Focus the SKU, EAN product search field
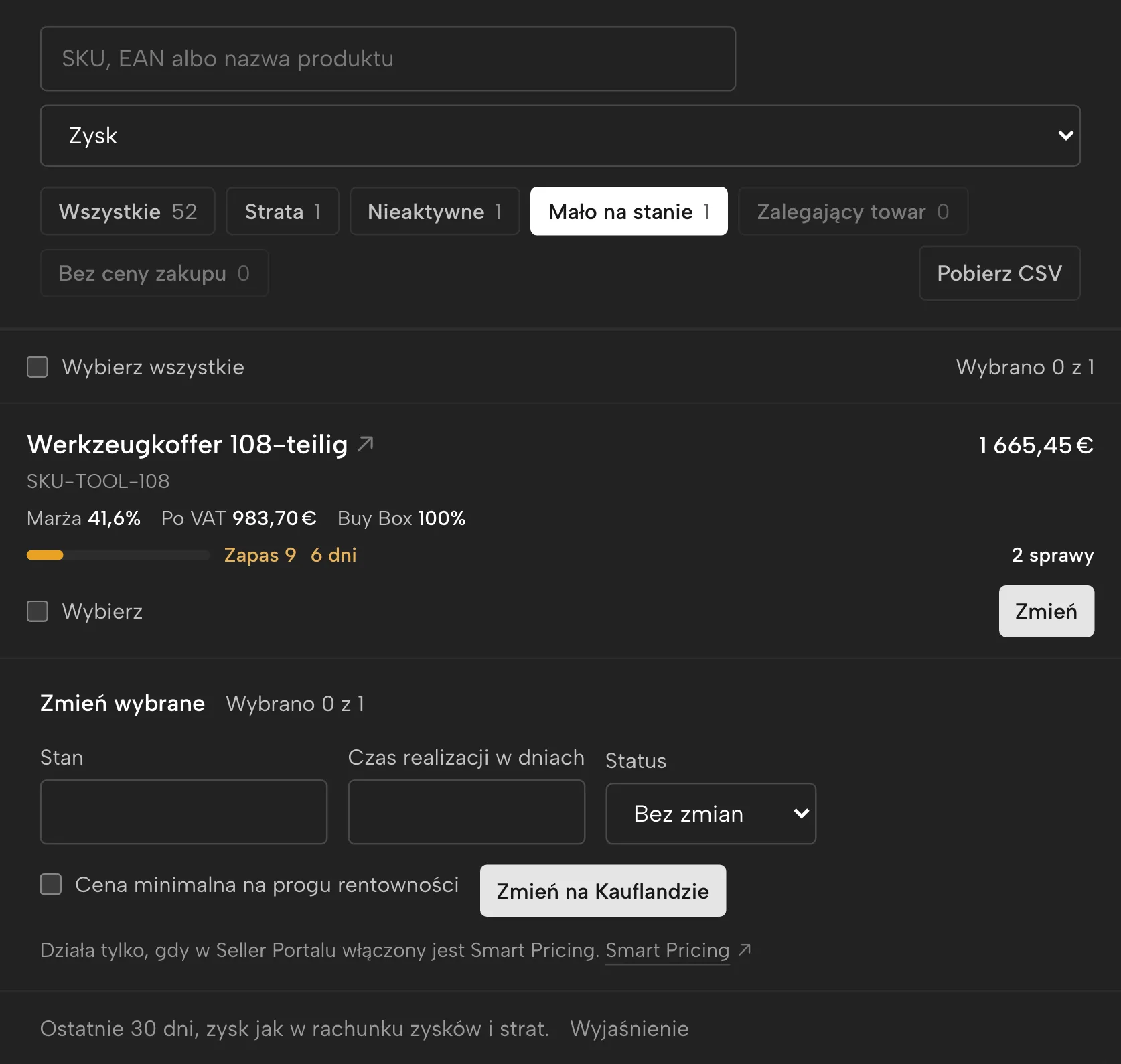The image size is (1121, 1064). tap(388, 59)
